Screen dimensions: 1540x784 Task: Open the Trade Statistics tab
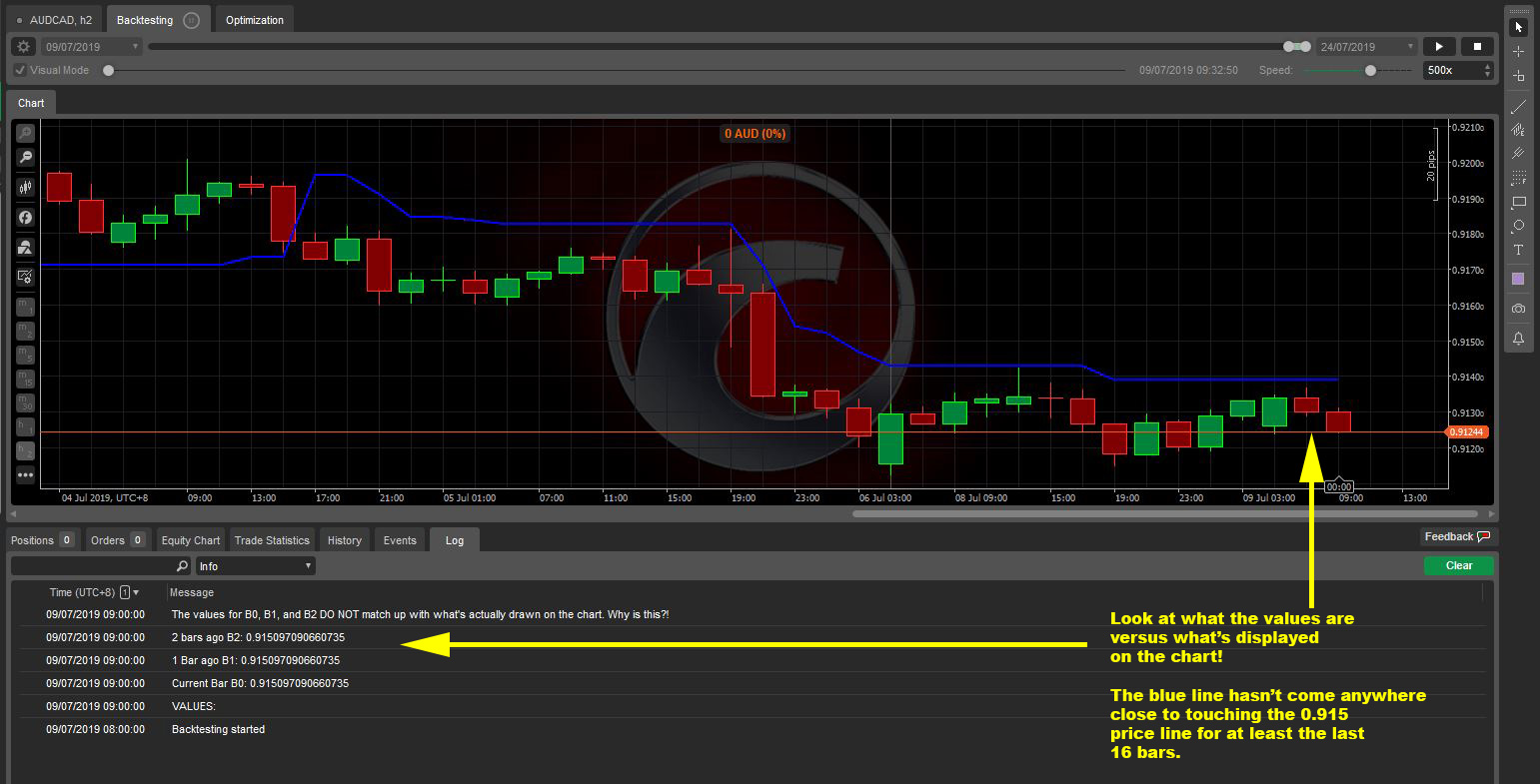pyautogui.click(x=272, y=540)
